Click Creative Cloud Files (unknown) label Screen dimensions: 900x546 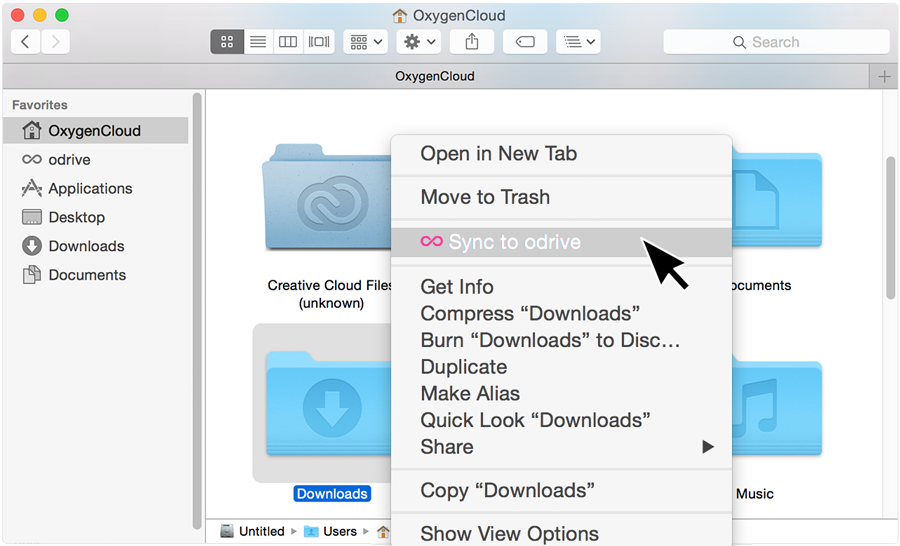pos(331,294)
